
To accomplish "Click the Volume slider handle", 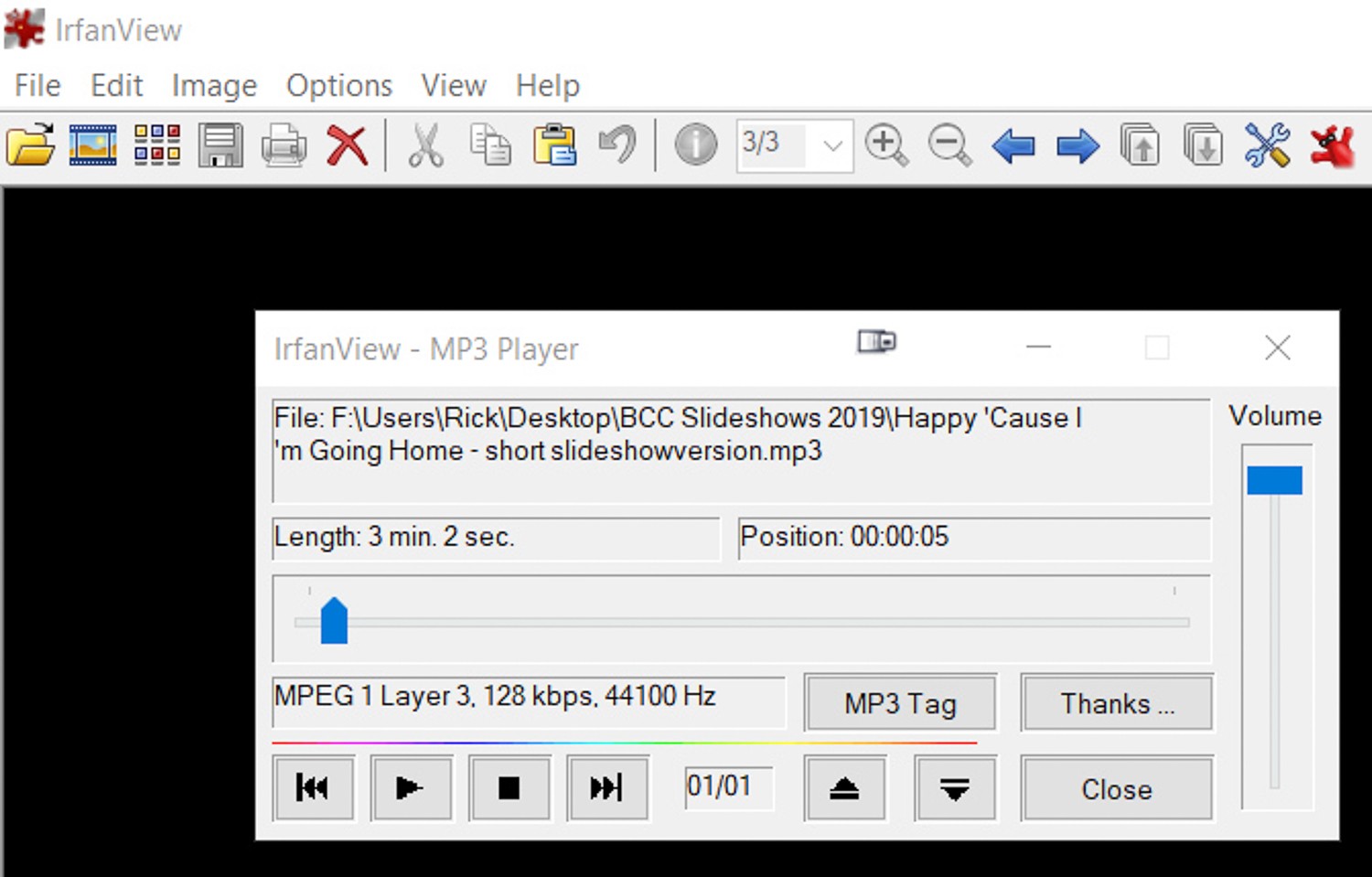I will [x=1274, y=480].
